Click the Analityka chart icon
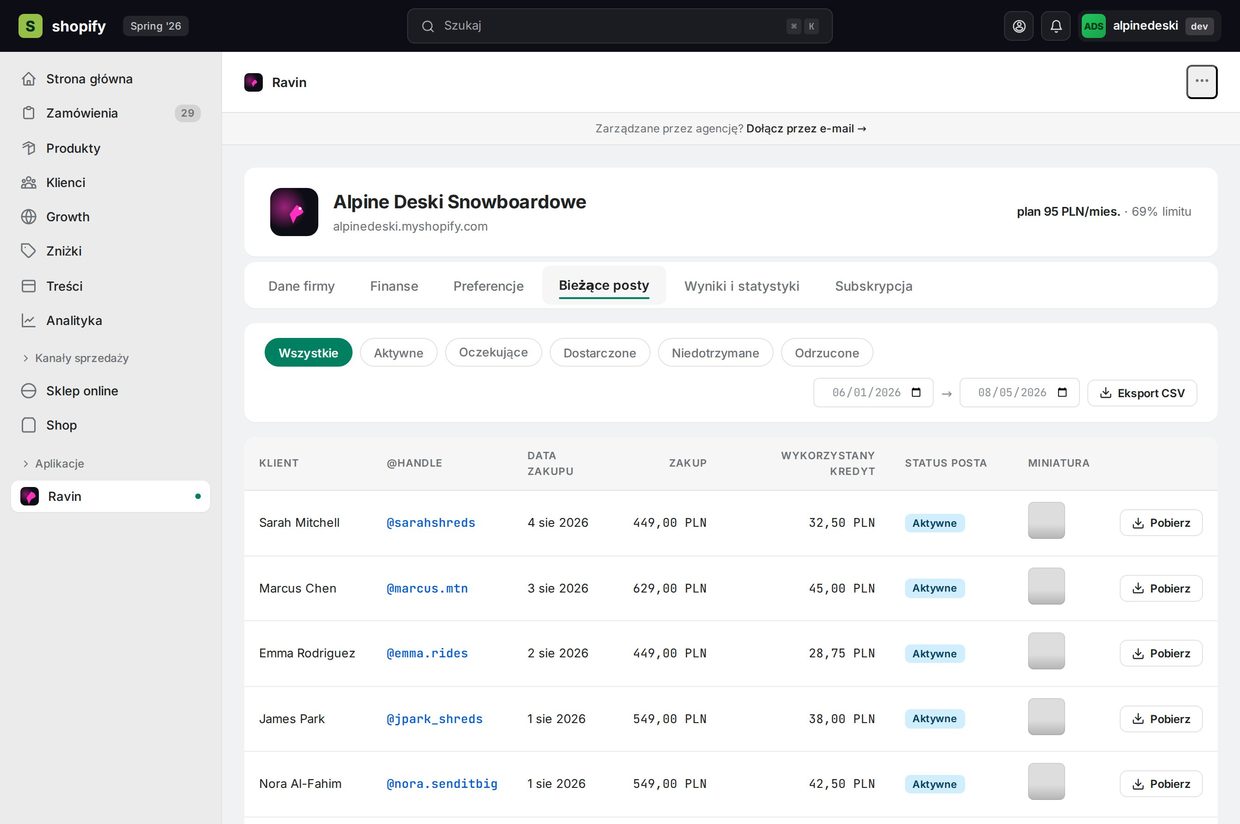Screen dimensions: 1240x824 [x=29, y=320]
